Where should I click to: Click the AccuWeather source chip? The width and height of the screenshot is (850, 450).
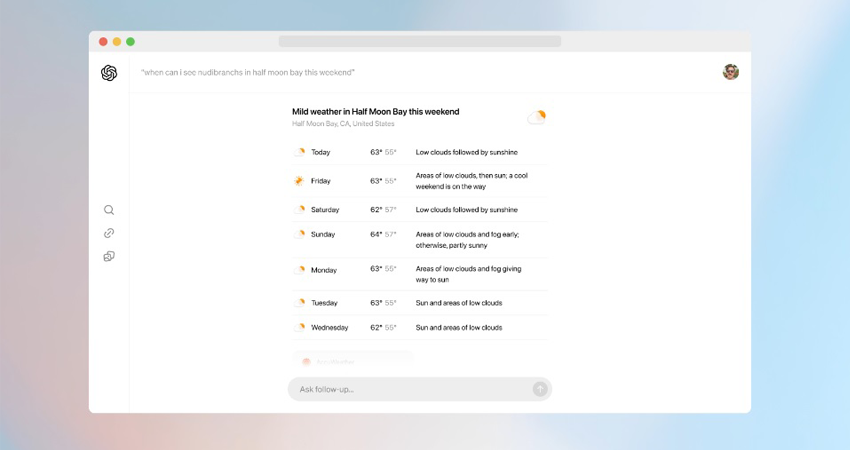click(x=353, y=361)
